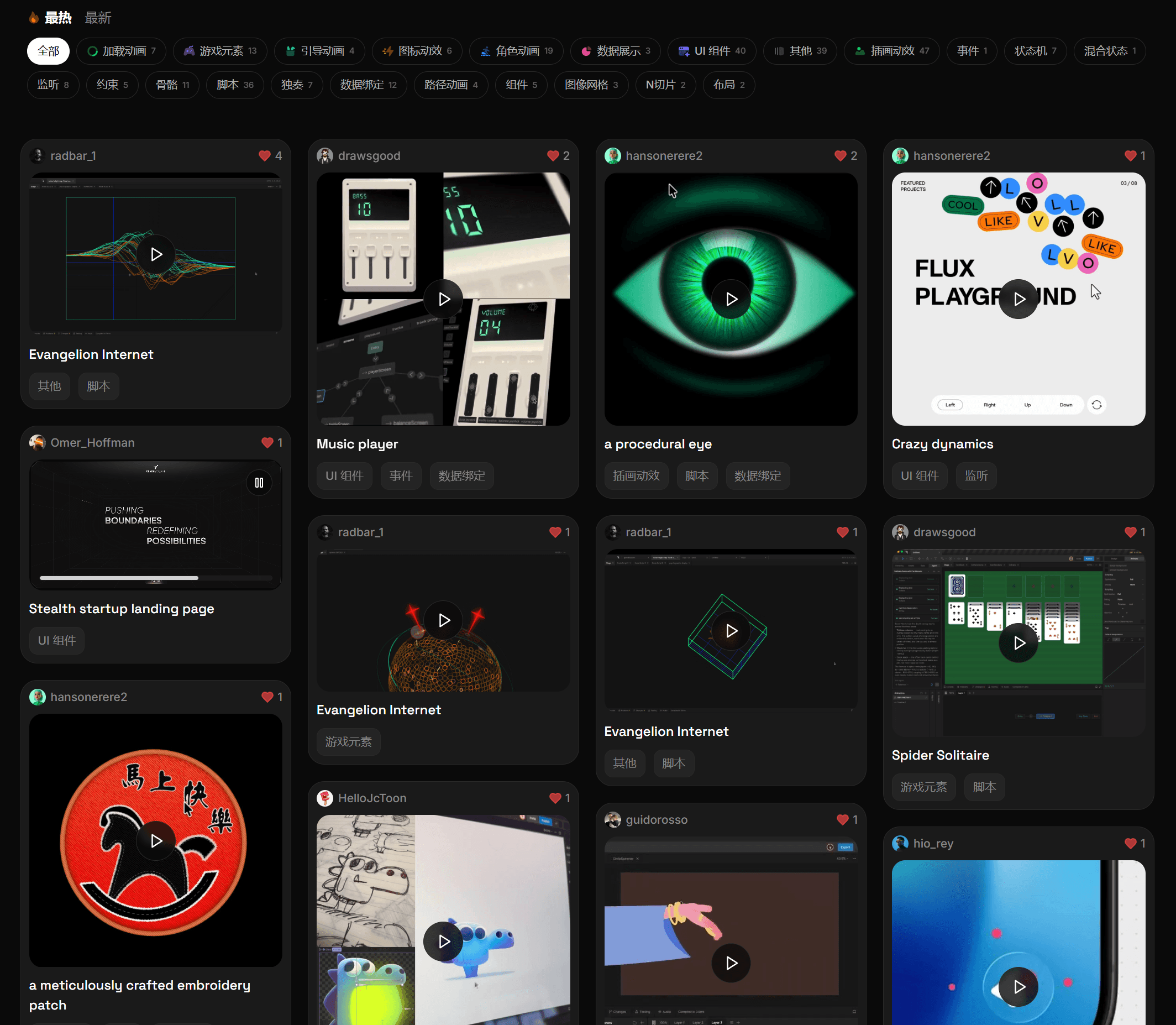Switch to the 最新 sorting tab

coord(98,18)
